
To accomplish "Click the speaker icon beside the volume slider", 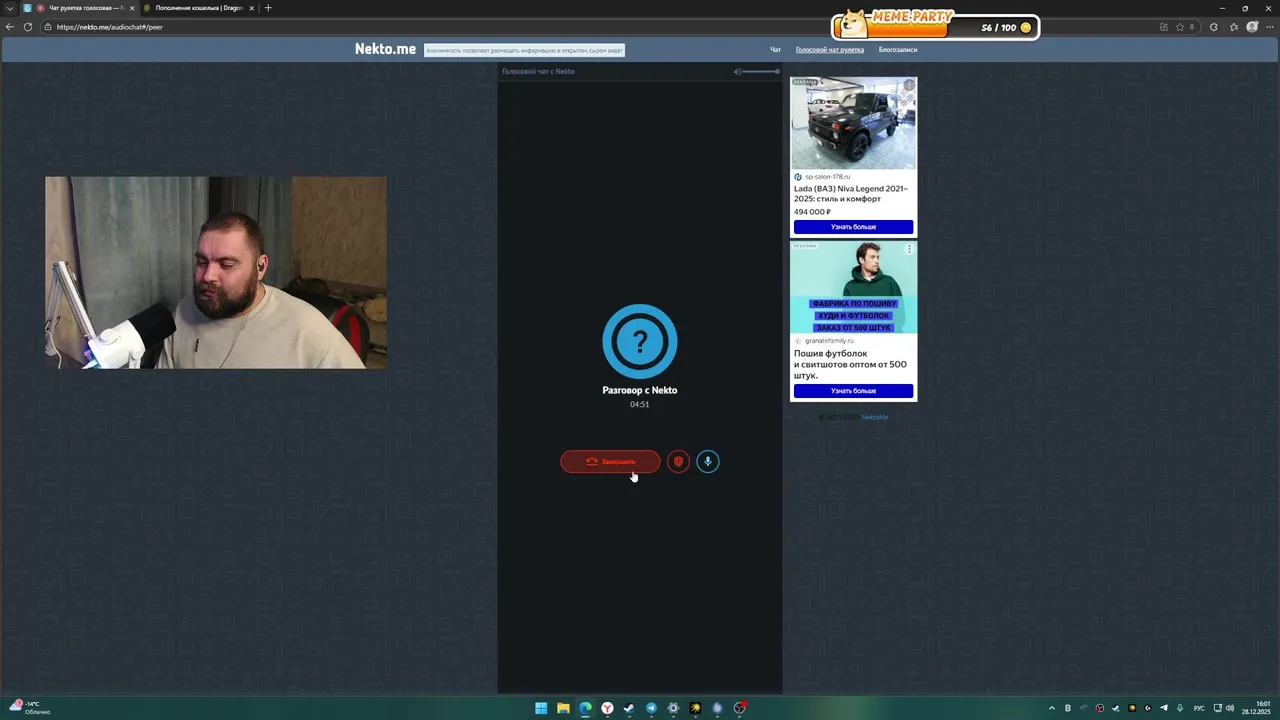I will pos(738,71).
